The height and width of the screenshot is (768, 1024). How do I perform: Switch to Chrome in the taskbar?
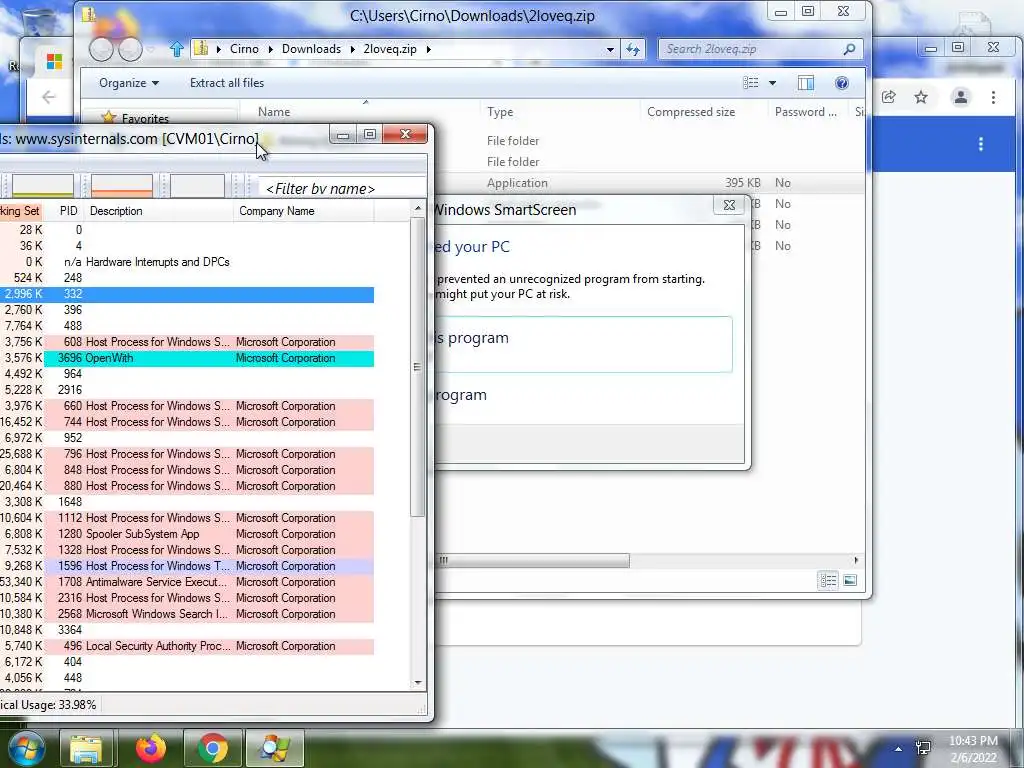[212, 748]
